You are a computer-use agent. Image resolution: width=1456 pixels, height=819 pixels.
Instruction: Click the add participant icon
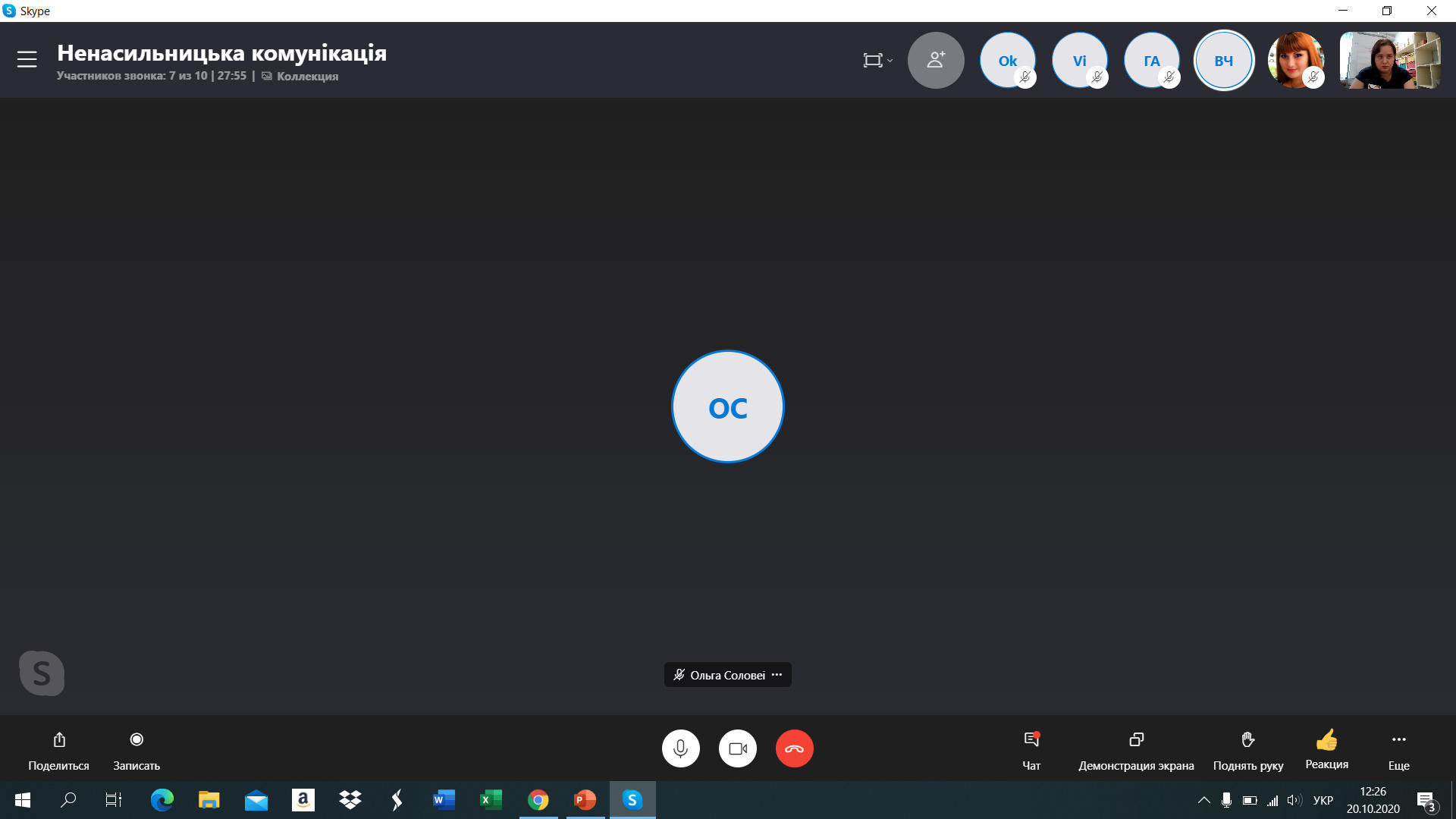[x=936, y=60]
